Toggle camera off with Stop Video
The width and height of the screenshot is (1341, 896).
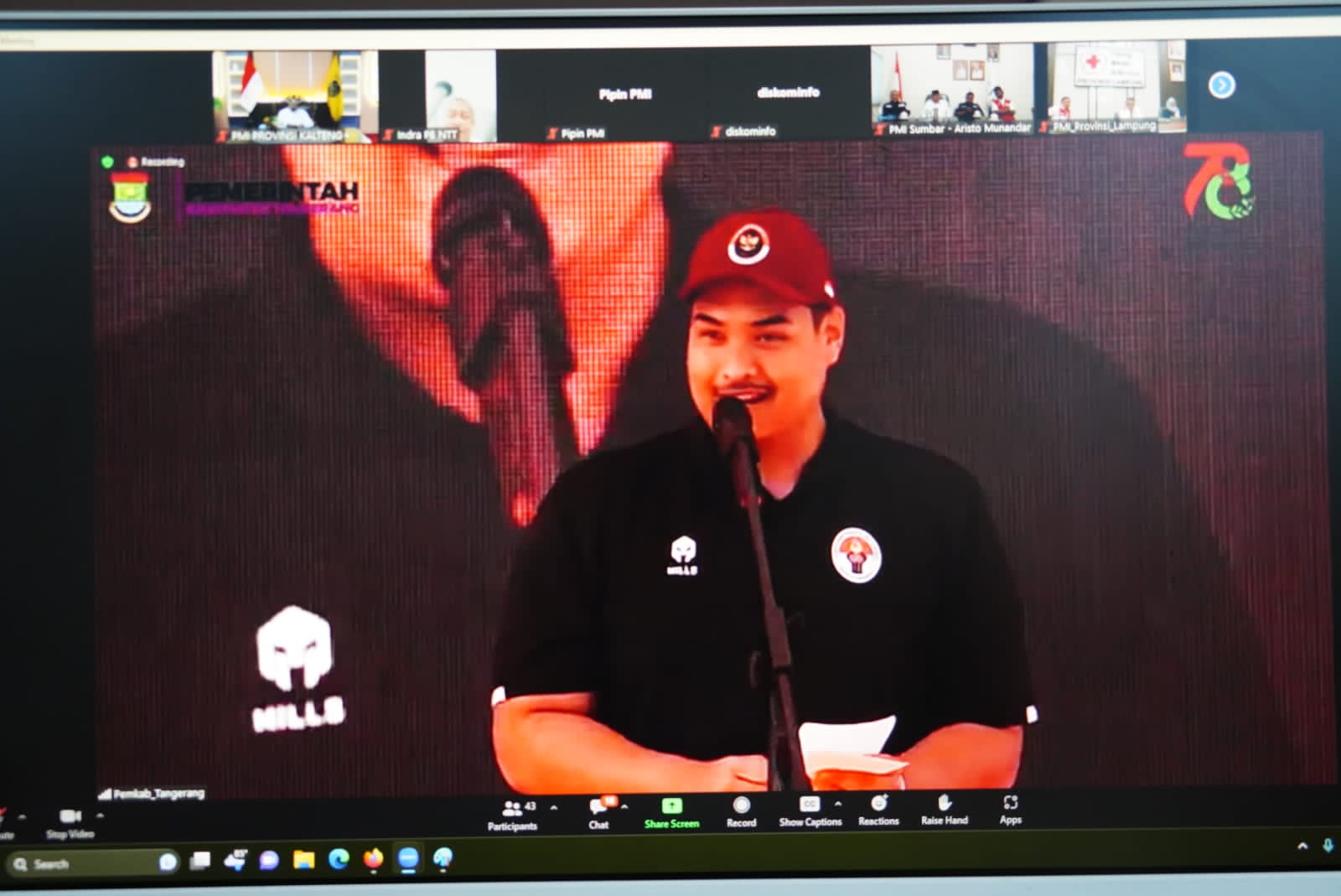70,822
